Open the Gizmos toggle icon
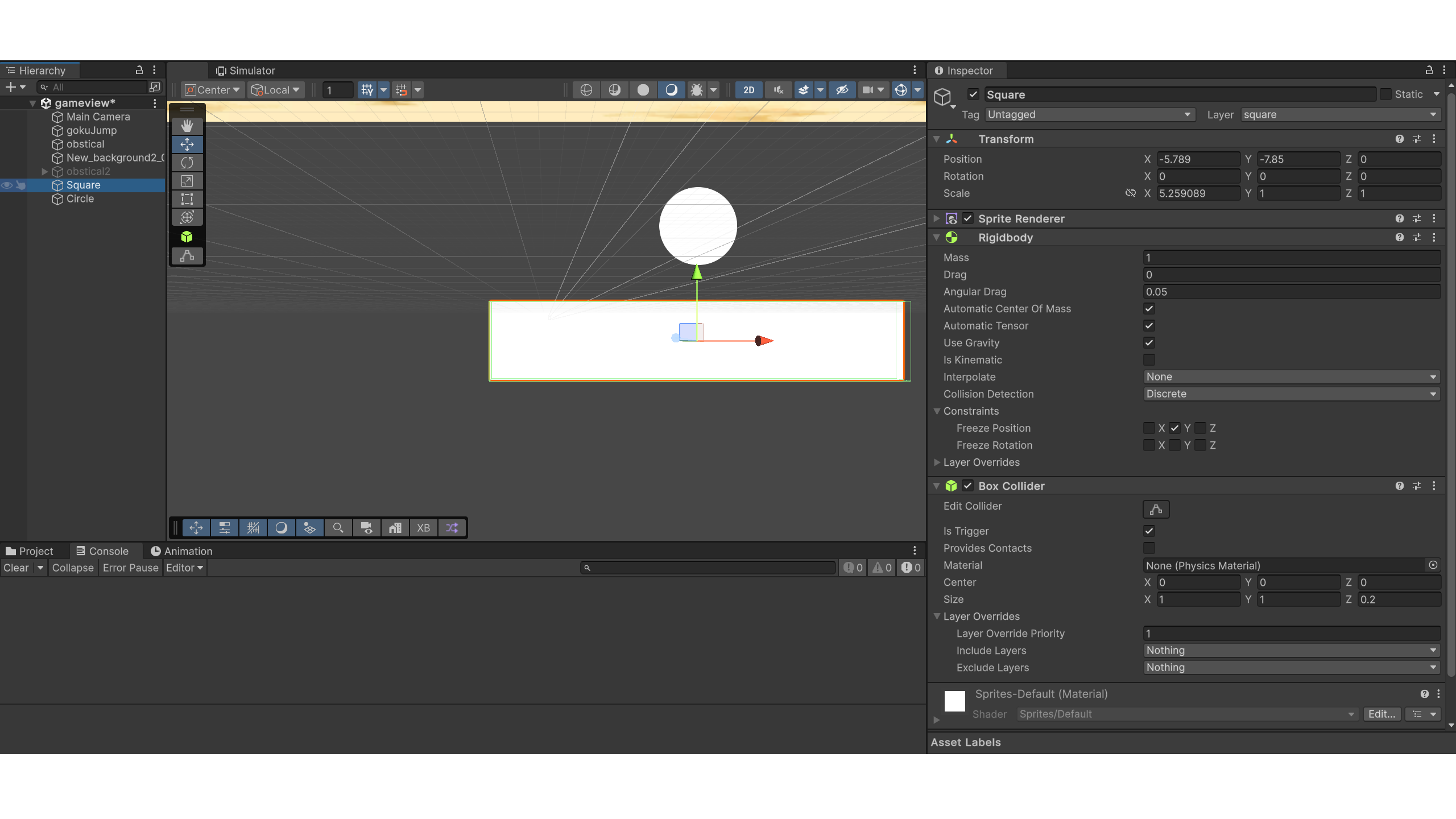 coord(901,90)
